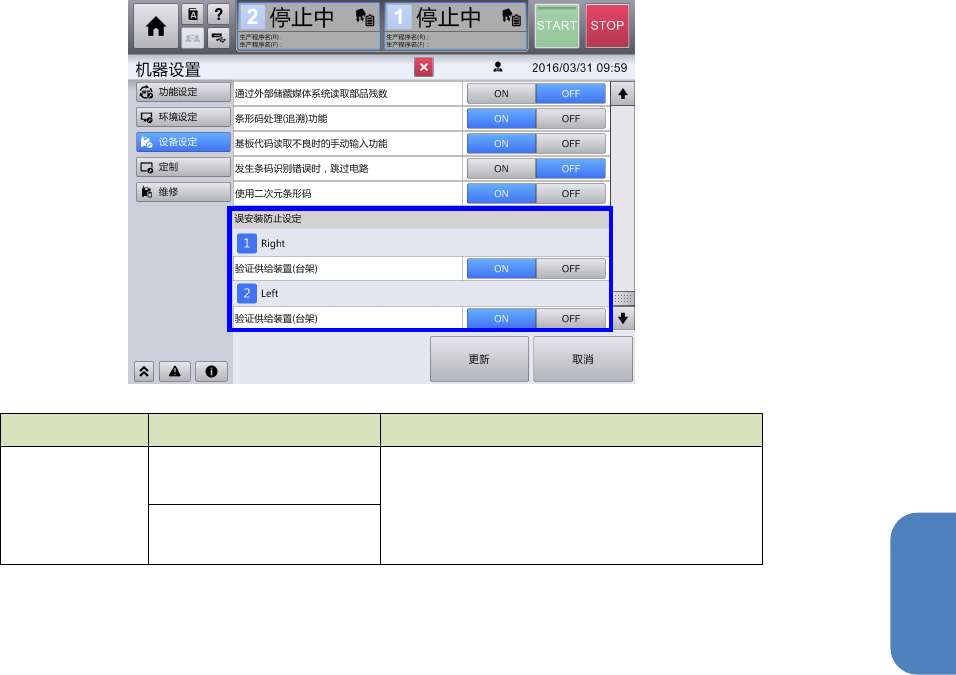Select 设备设定 settings category
The height and width of the screenshot is (675, 956).
point(184,142)
